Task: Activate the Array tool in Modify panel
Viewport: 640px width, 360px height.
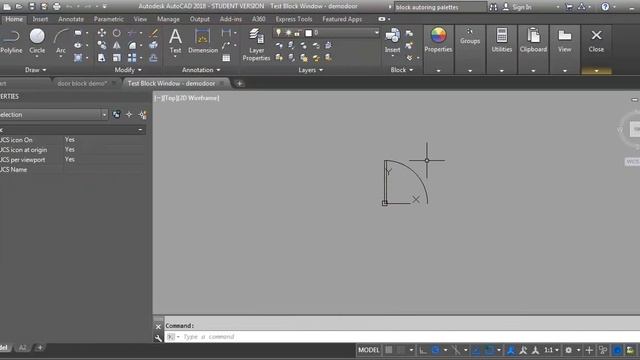Action: tap(132, 58)
